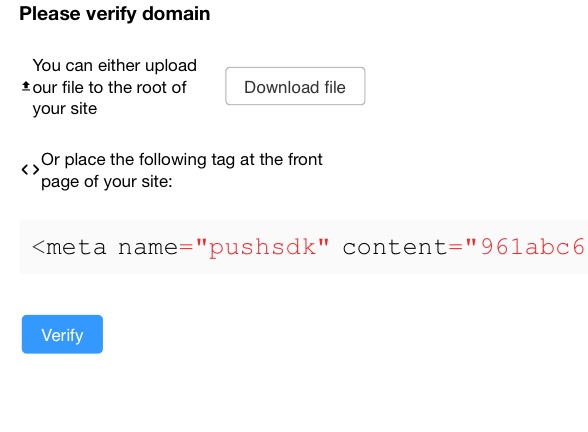Click the 'our file to the root of' line

coord(110,87)
